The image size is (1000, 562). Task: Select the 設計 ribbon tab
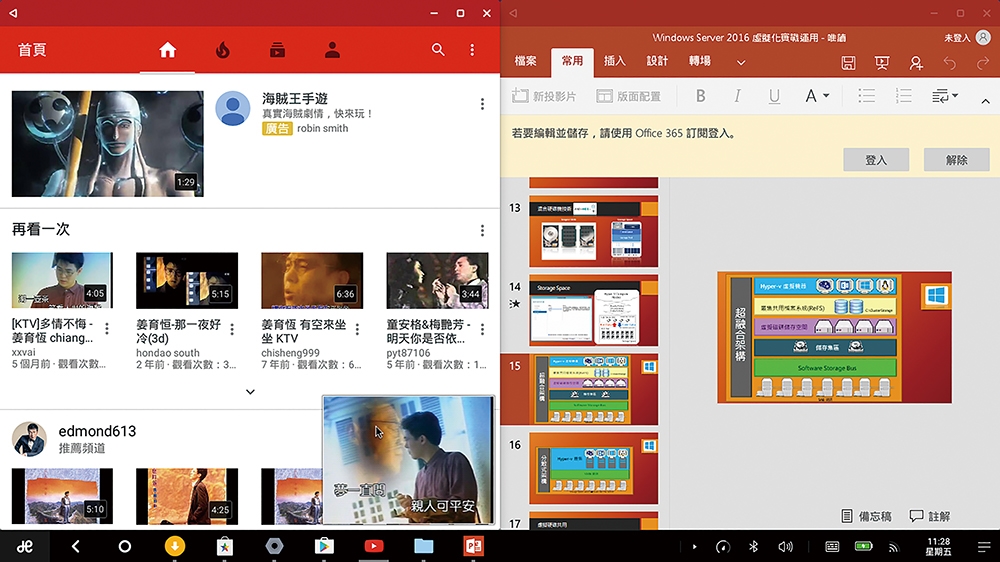click(x=657, y=61)
